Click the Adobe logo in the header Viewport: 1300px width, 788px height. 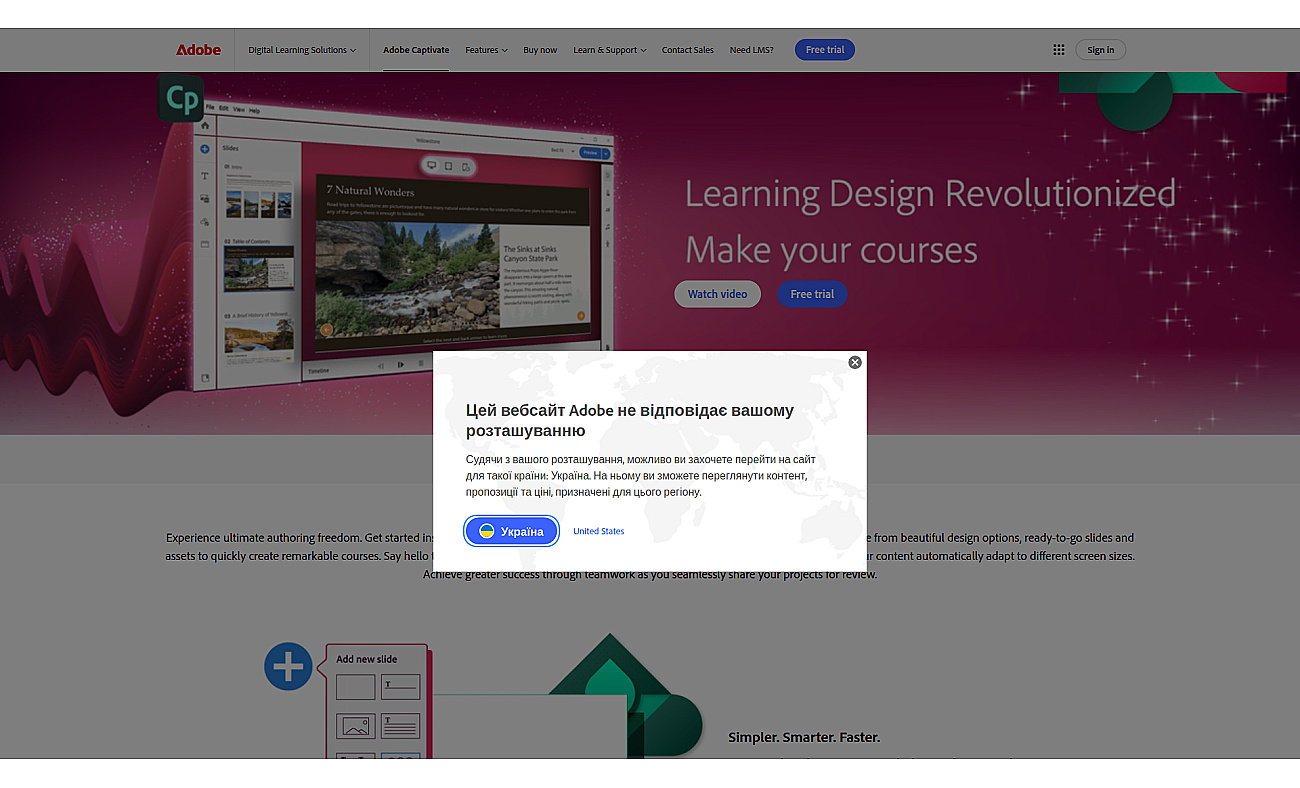(198, 50)
